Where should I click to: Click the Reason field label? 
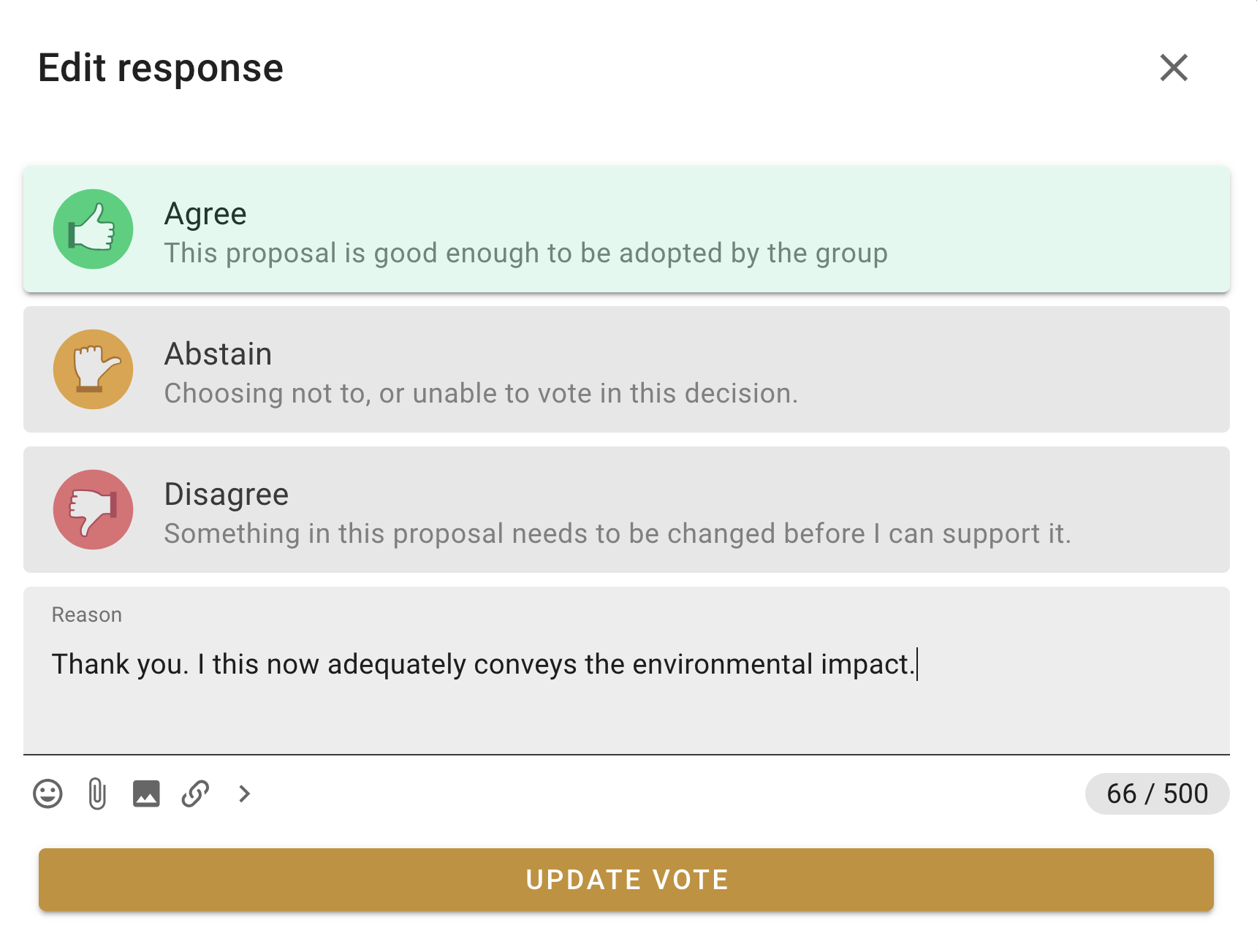click(x=87, y=615)
